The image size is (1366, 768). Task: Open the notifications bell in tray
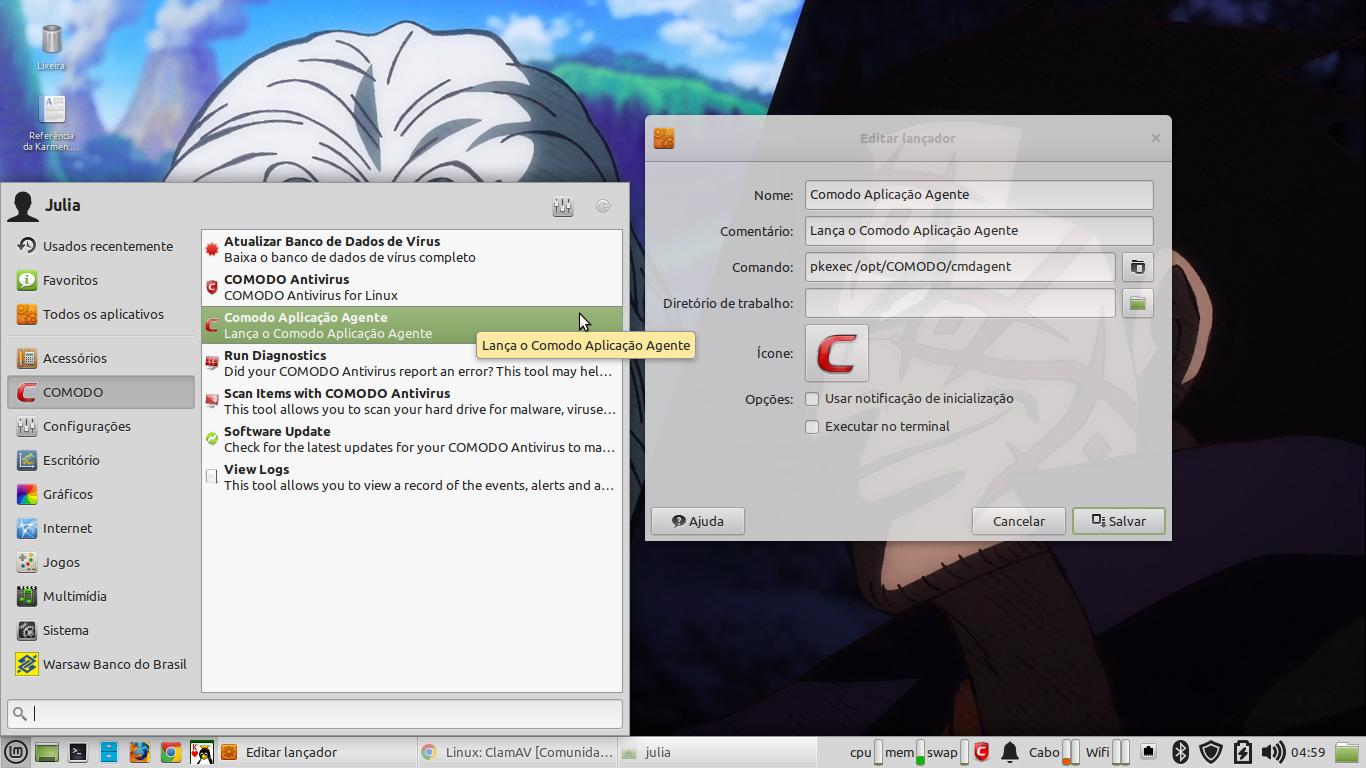1010,752
